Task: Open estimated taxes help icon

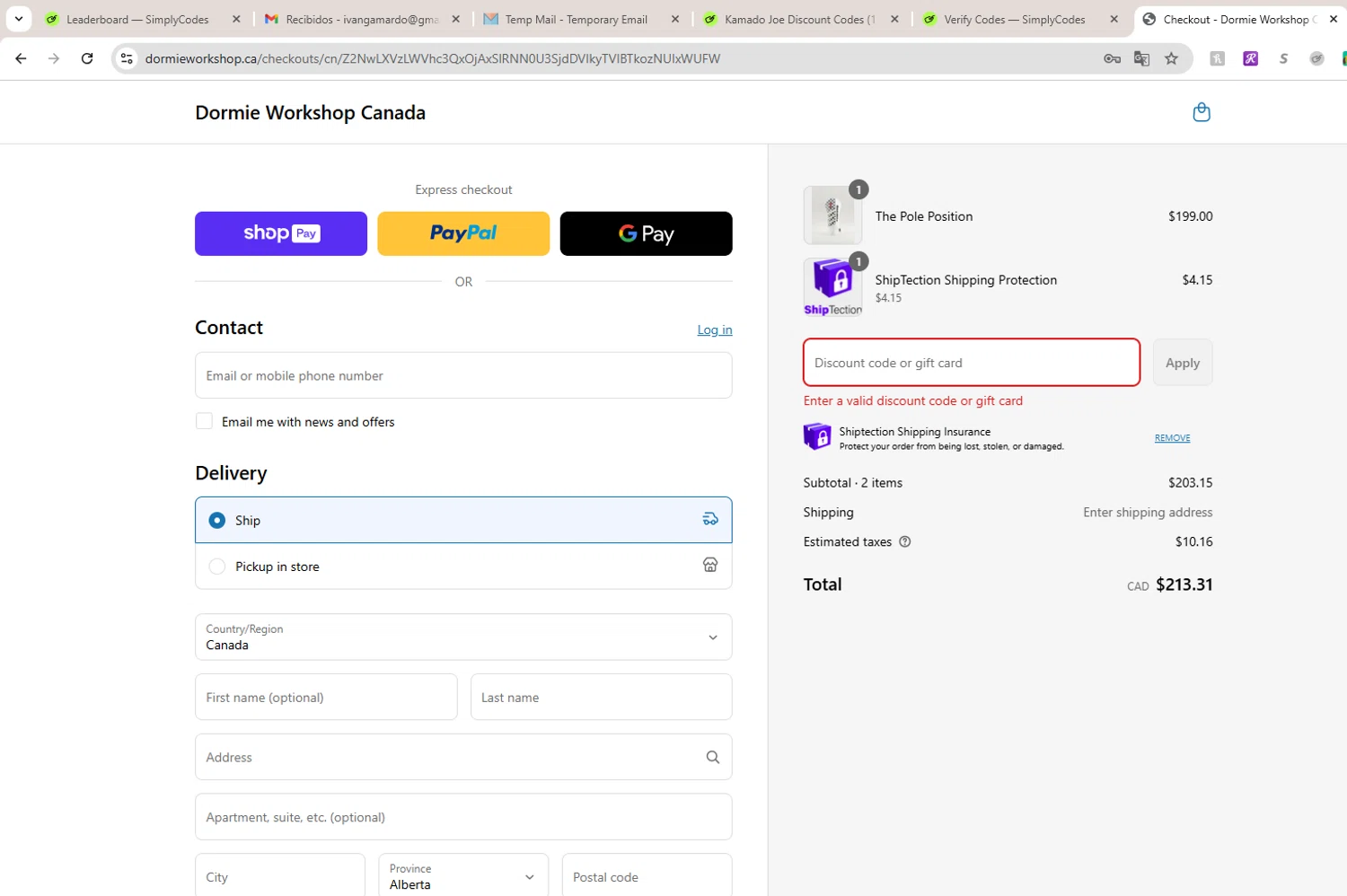Action: (x=904, y=541)
